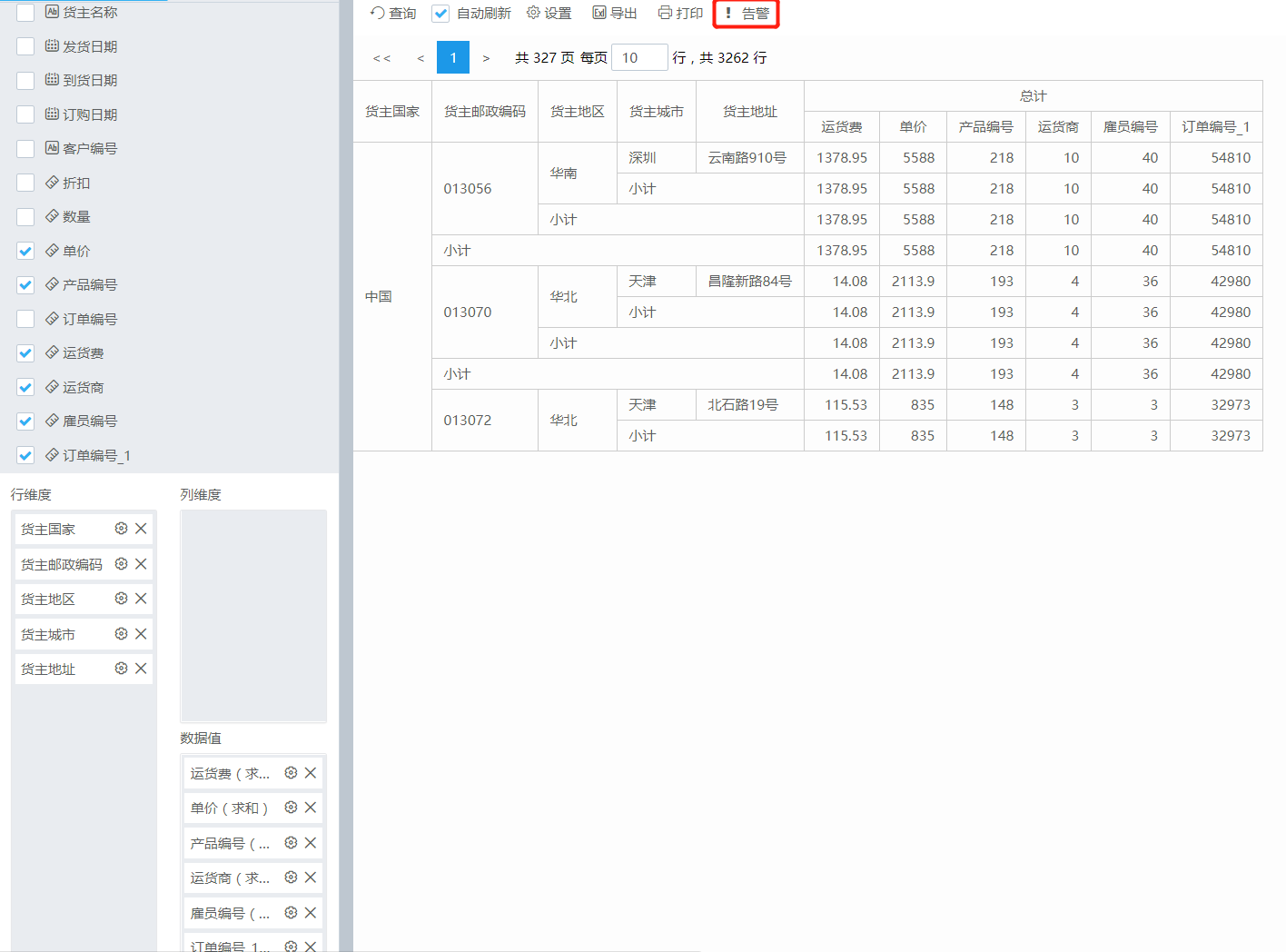Screen dimensions: 1286x952
Task: Go to next page with > button
Action: (x=486, y=58)
